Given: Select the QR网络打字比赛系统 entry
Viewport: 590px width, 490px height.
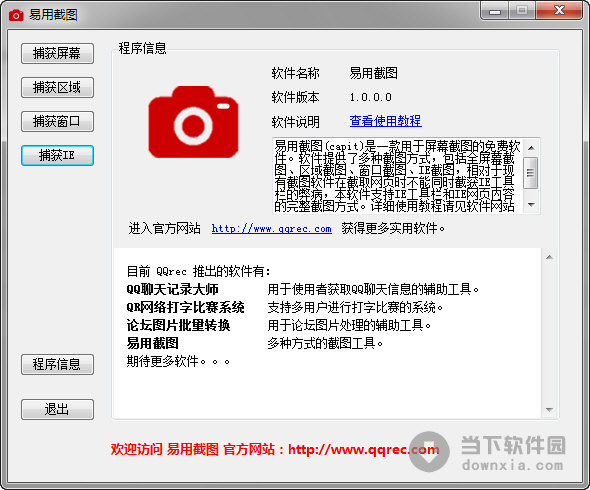Looking at the screenshot, I should click(x=185, y=307).
